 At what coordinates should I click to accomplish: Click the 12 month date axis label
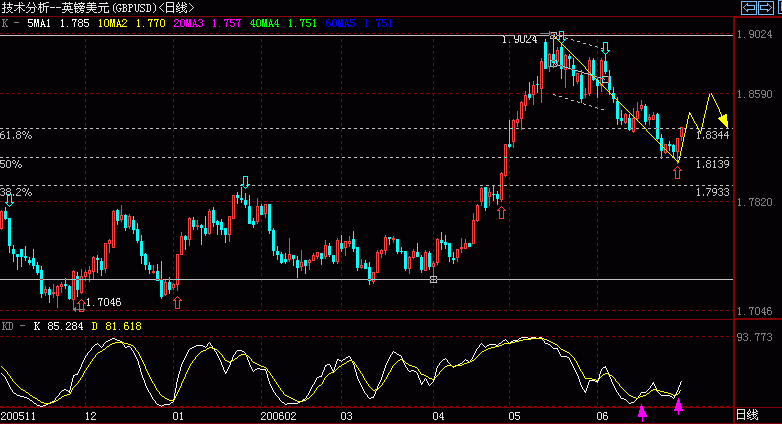90,416
